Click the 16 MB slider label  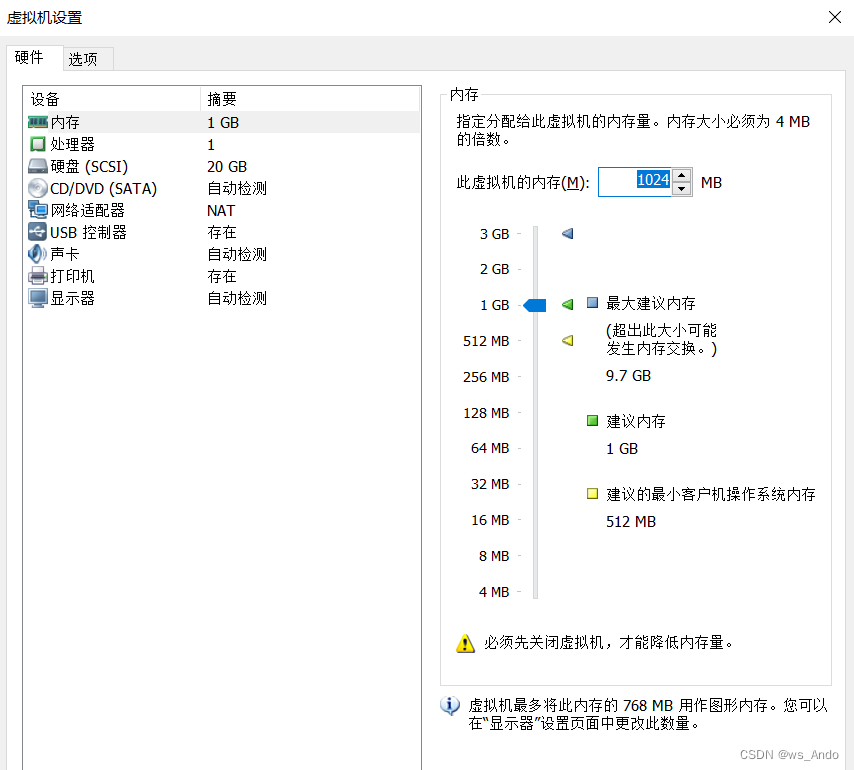(x=490, y=520)
